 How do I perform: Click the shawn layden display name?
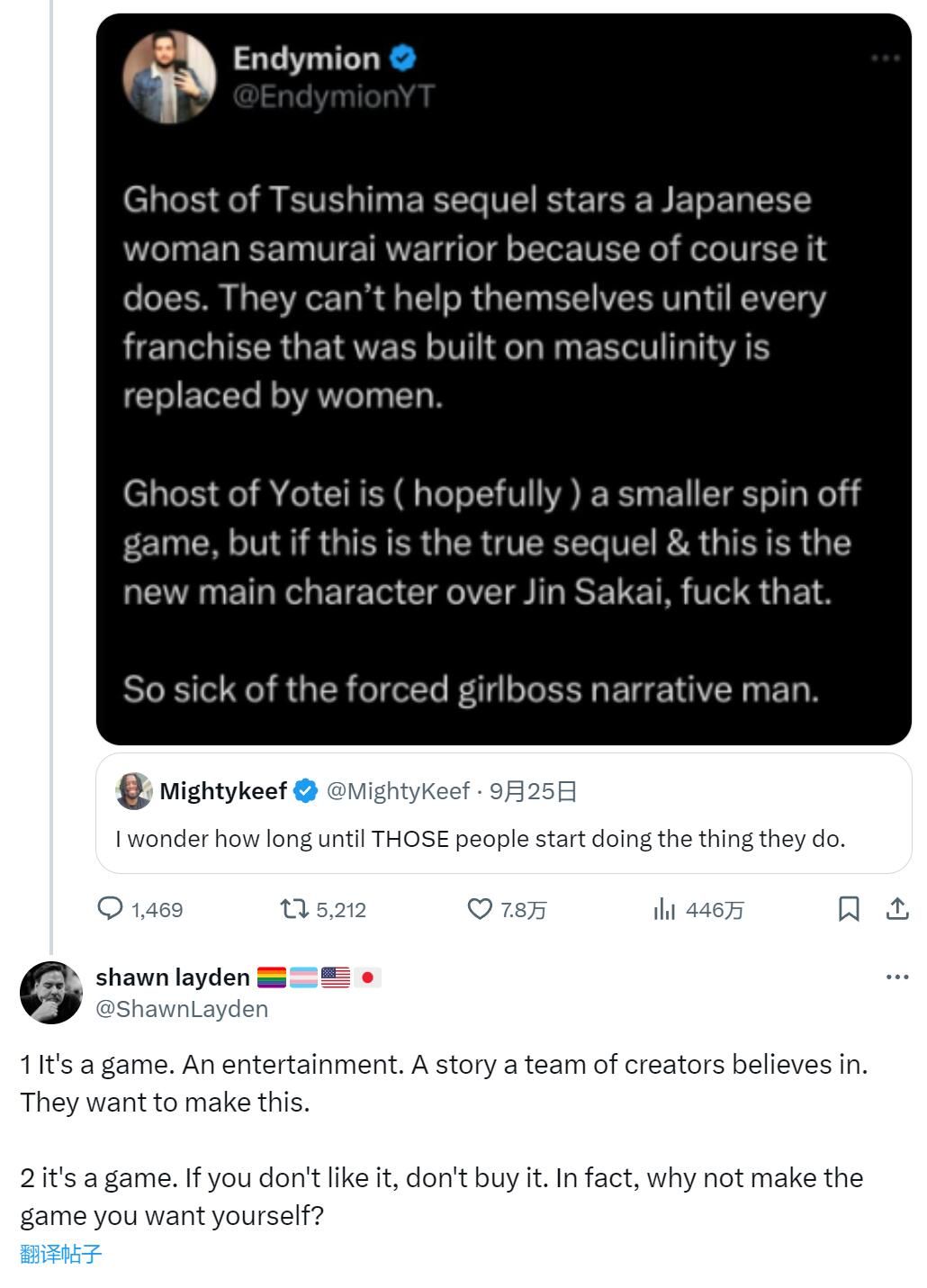[x=173, y=977]
